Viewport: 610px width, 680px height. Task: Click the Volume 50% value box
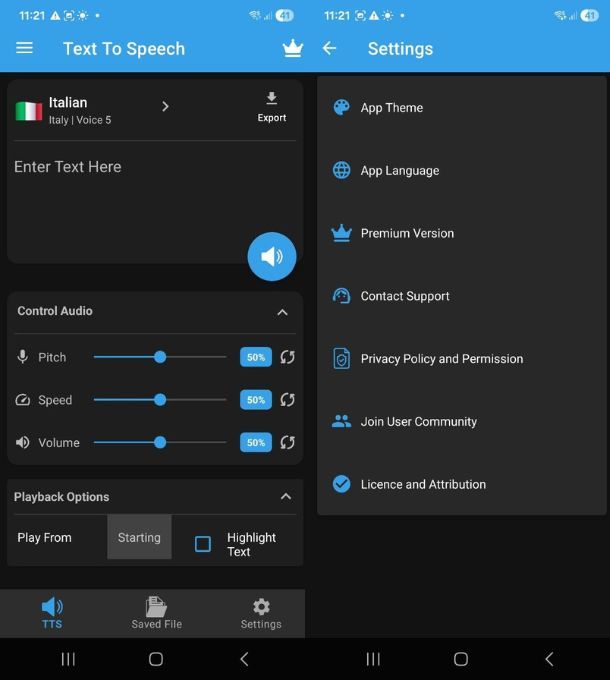[x=256, y=442]
